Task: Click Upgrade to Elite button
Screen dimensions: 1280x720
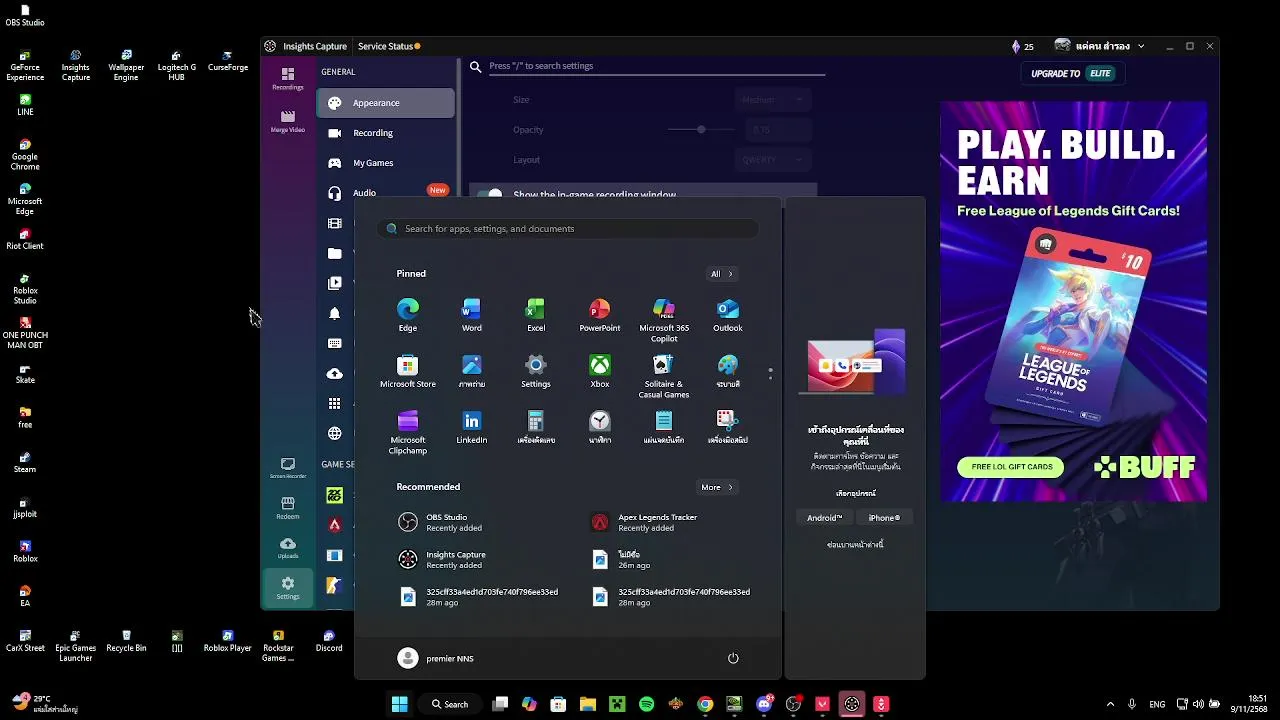Action: tap(1073, 73)
